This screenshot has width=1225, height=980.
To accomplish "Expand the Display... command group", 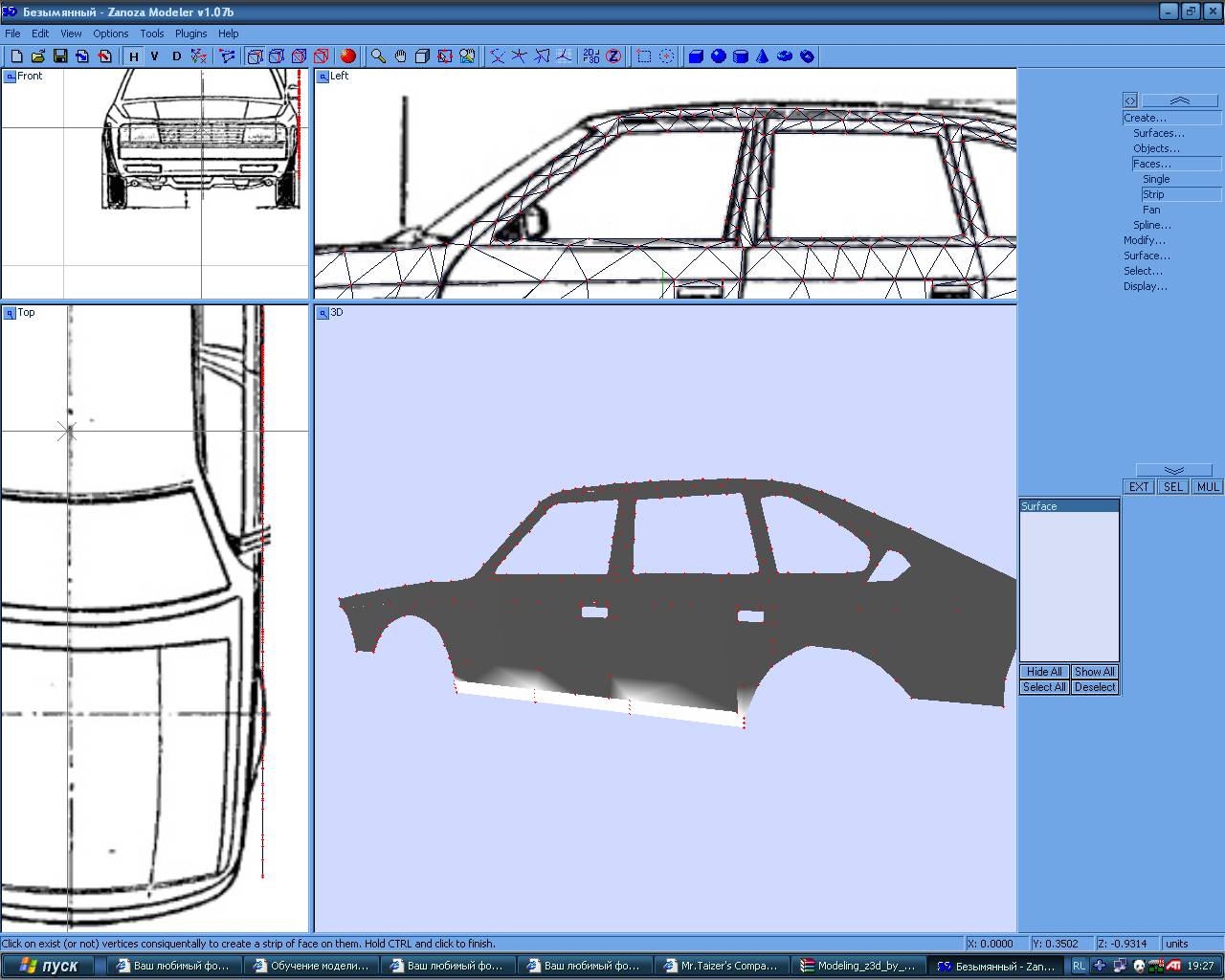I will pos(1146,286).
